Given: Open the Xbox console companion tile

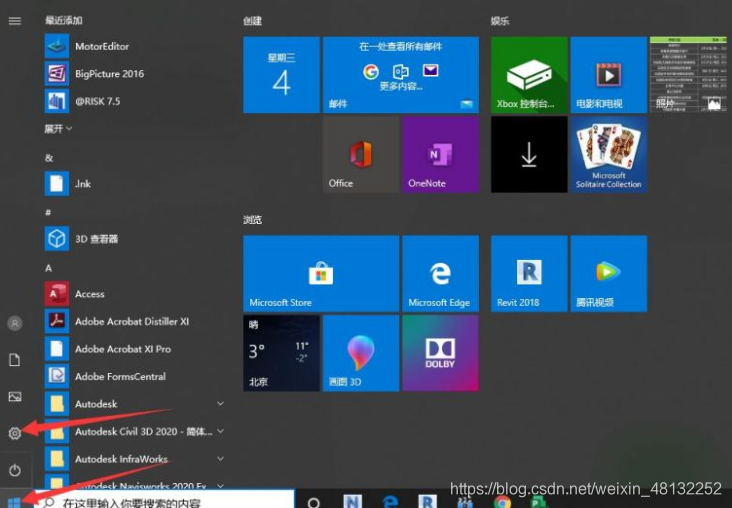Looking at the screenshot, I should (528, 75).
